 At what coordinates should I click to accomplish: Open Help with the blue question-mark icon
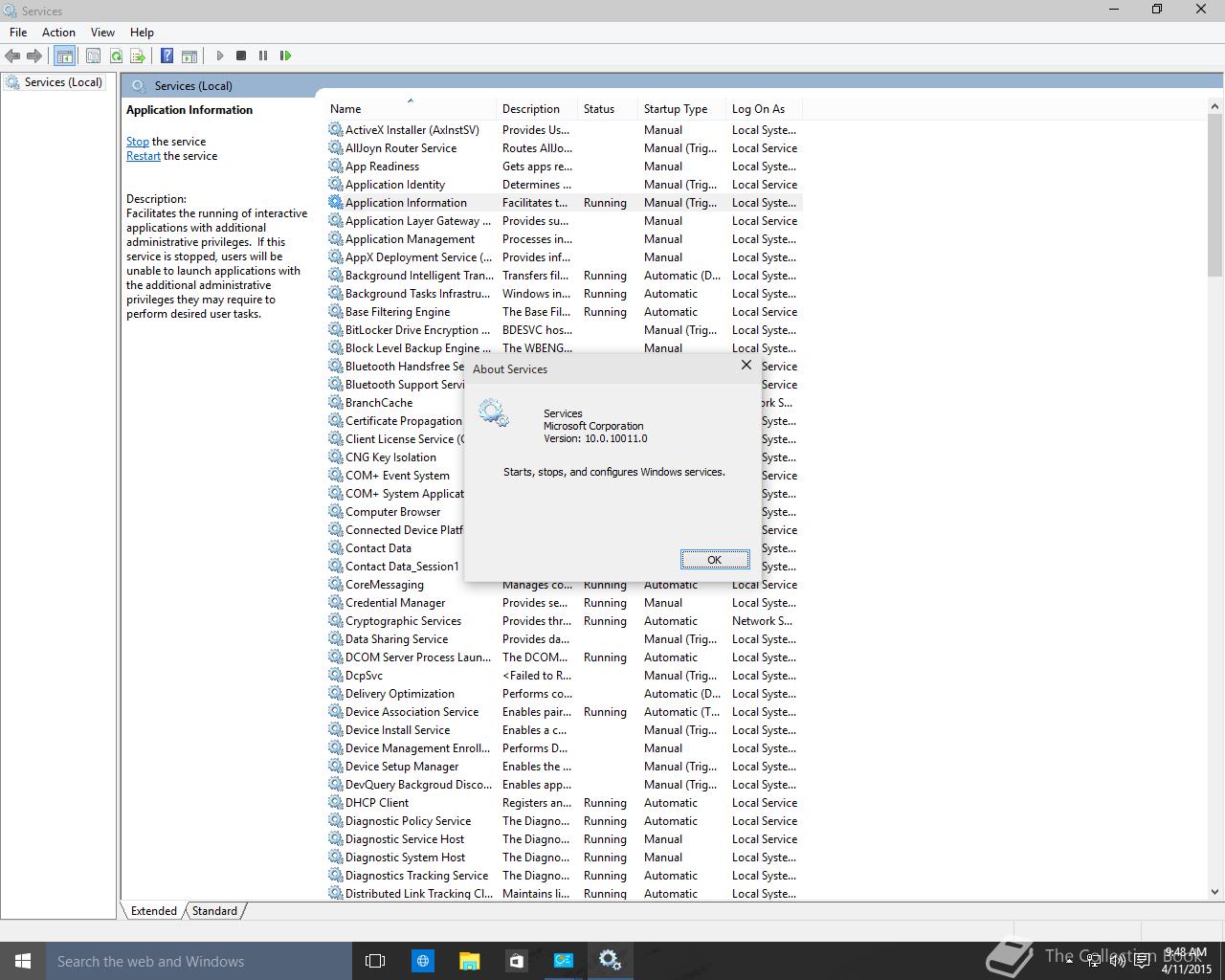(167, 56)
